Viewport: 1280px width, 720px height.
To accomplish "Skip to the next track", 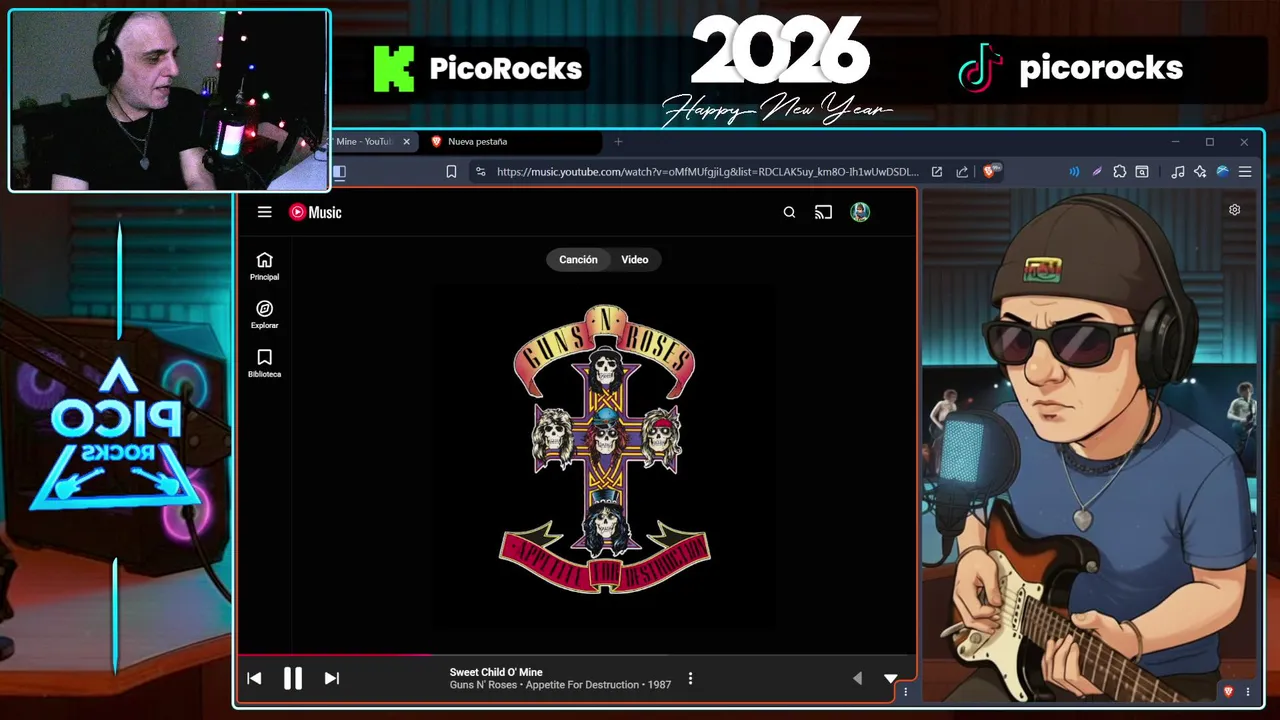I will coord(332,678).
